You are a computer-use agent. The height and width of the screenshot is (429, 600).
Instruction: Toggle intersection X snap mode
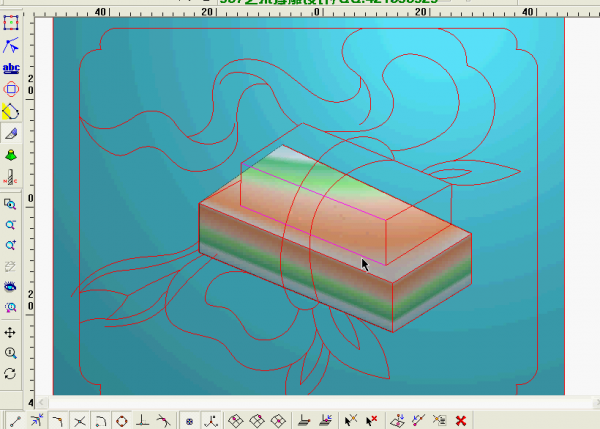coord(79,421)
